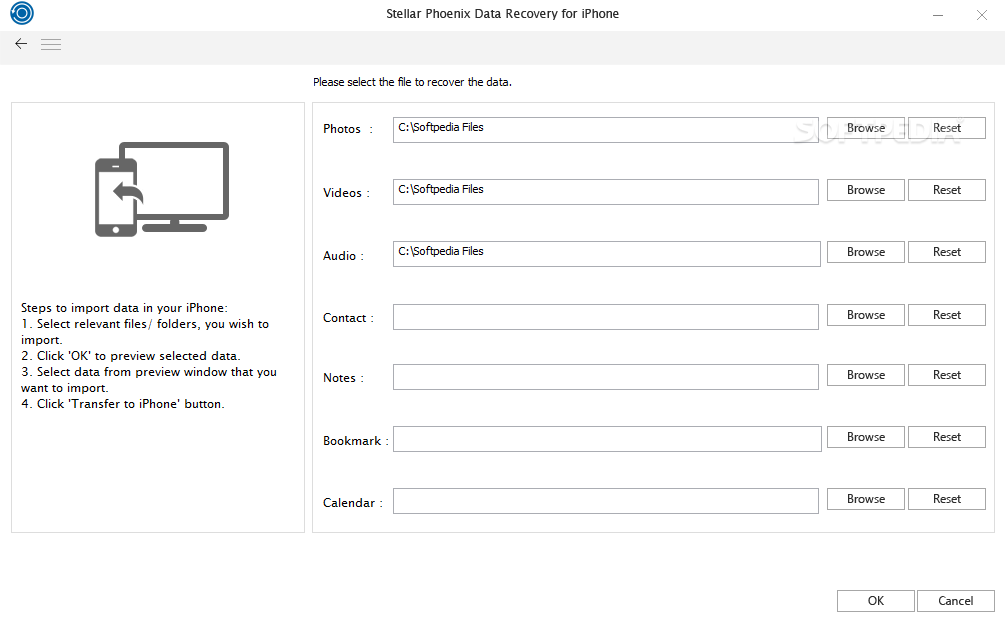Browse for Bookmark file

[865, 437]
